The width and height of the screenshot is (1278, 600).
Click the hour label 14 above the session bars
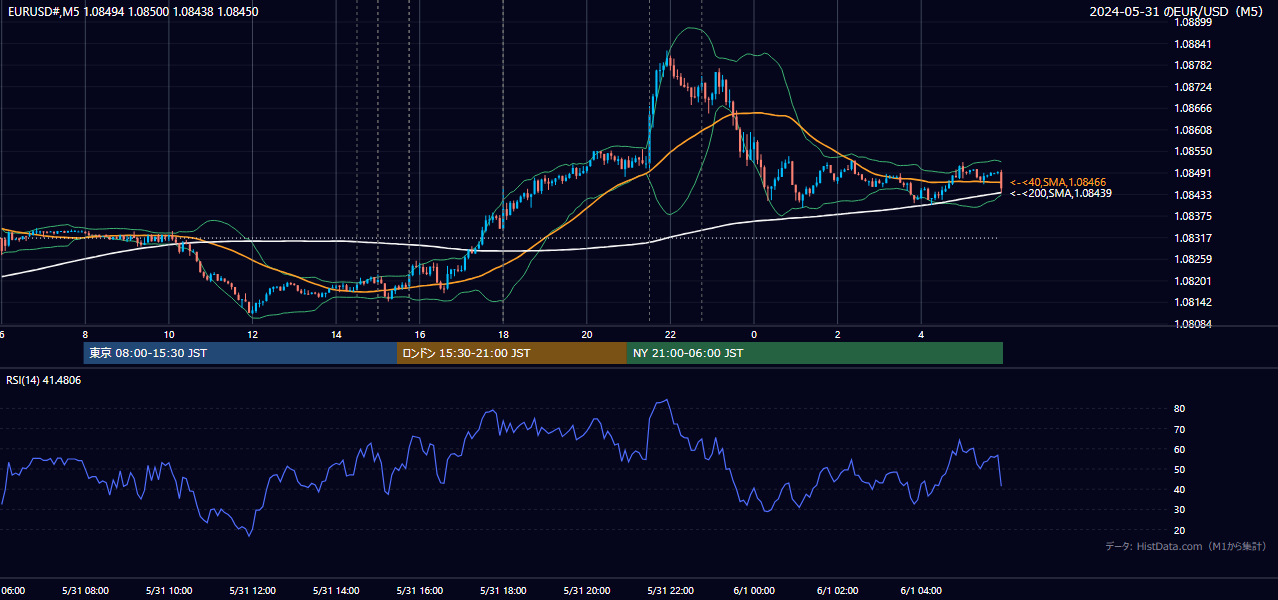click(336, 334)
